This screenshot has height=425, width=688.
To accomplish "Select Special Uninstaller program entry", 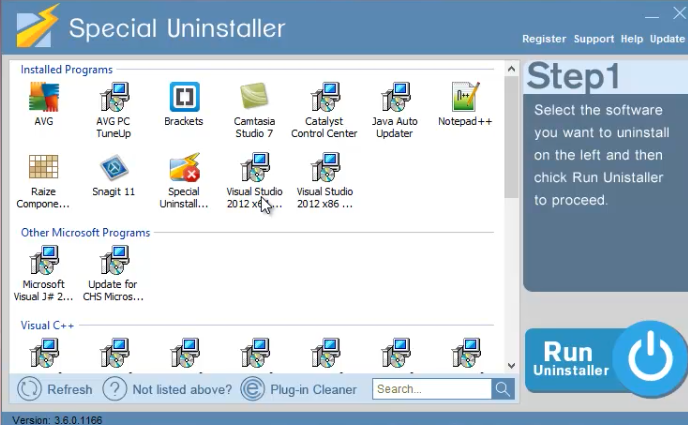I will pyautogui.click(x=184, y=180).
